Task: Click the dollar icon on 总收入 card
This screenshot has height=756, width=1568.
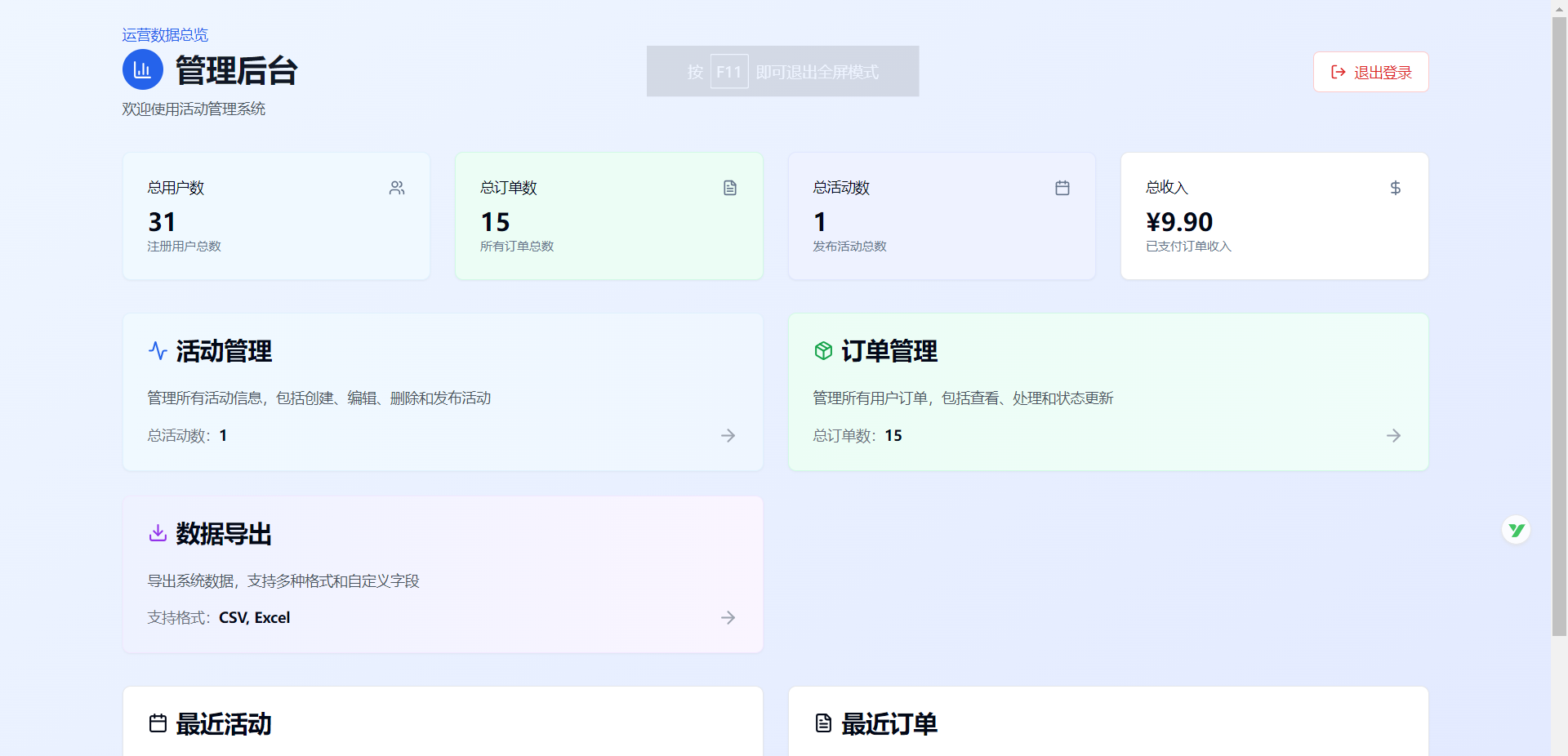Action: pyautogui.click(x=1396, y=188)
